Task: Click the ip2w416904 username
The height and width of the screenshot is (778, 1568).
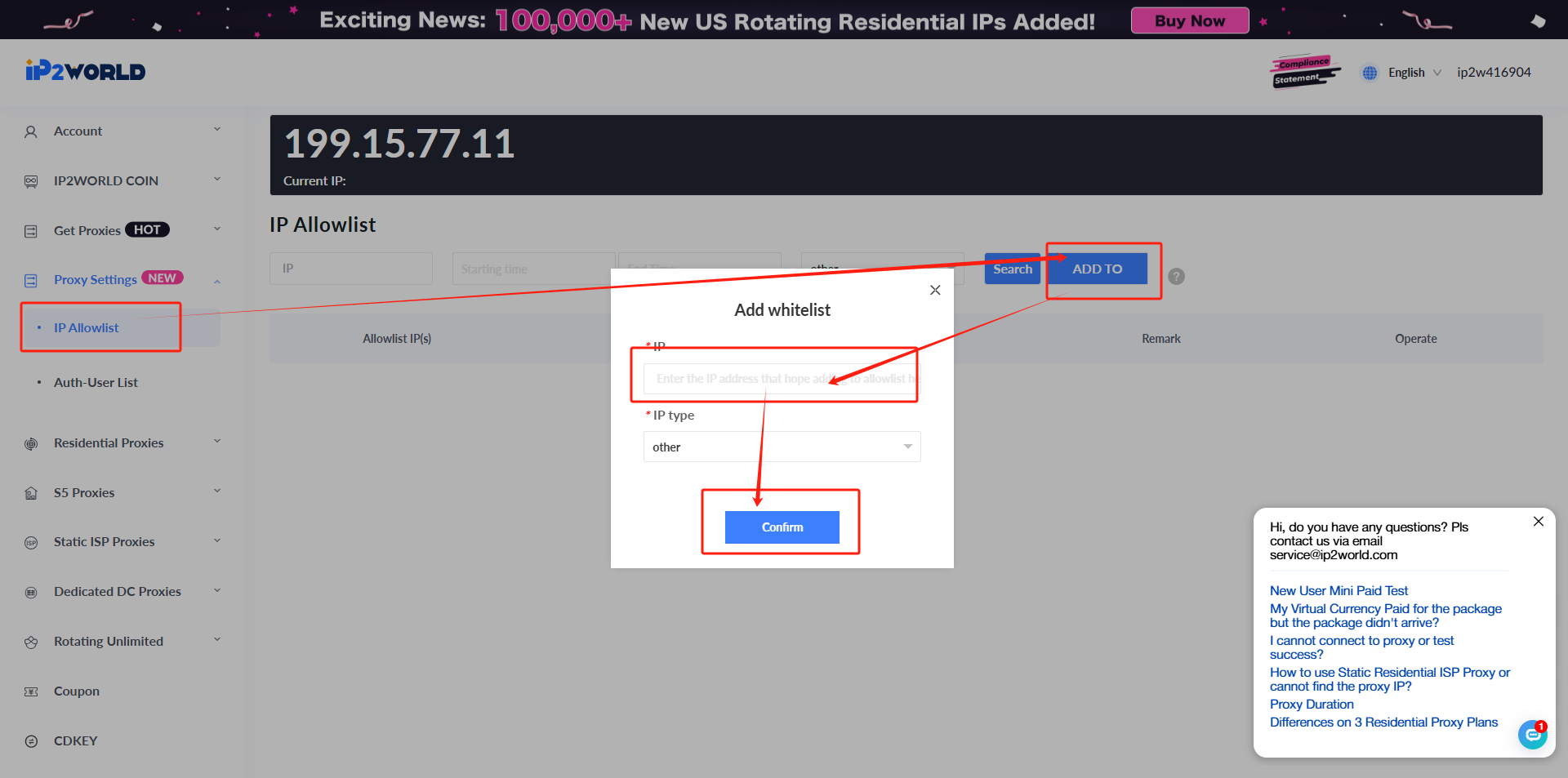Action: click(1494, 72)
